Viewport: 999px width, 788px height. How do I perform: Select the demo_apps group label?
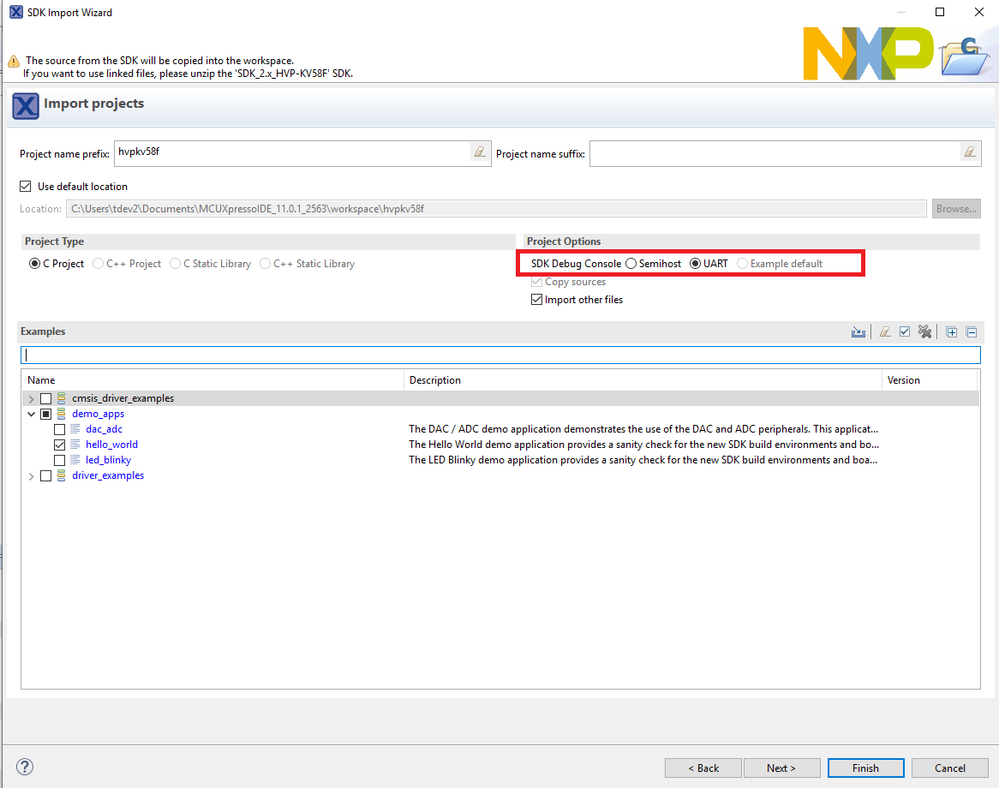click(98, 413)
